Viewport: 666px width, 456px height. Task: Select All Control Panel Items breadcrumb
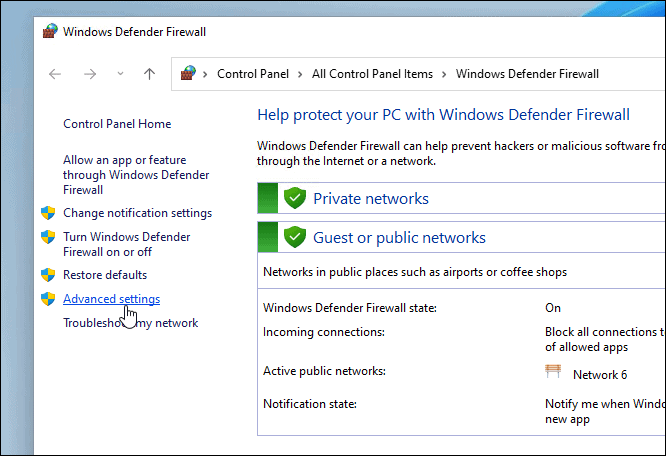coord(372,74)
